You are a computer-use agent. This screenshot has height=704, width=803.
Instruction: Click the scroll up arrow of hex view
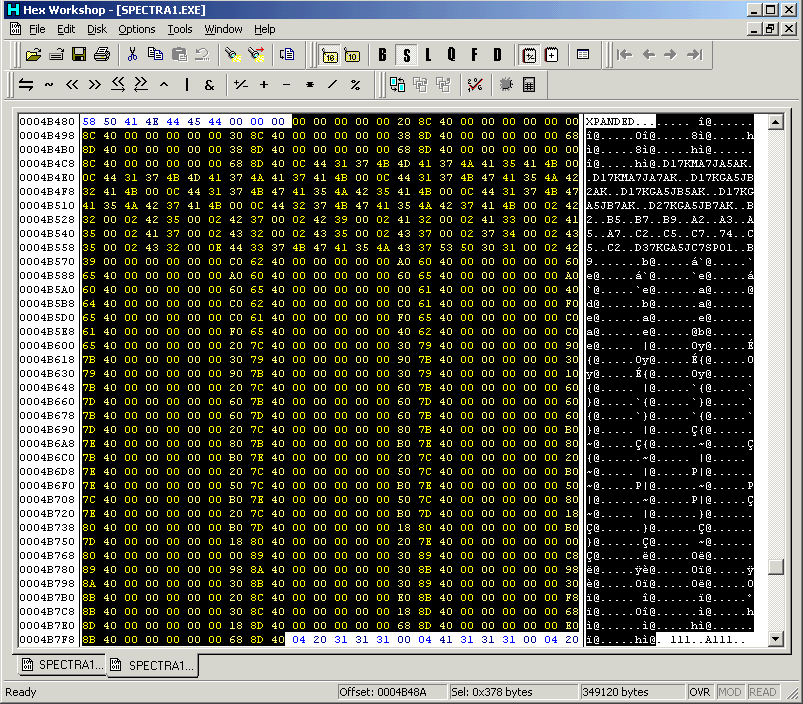click(x=775, y=122)
